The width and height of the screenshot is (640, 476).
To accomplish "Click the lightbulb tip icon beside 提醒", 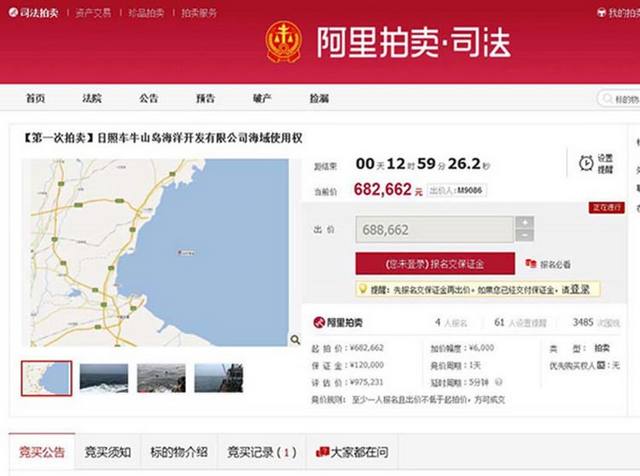I will click(x=363, y=289).
